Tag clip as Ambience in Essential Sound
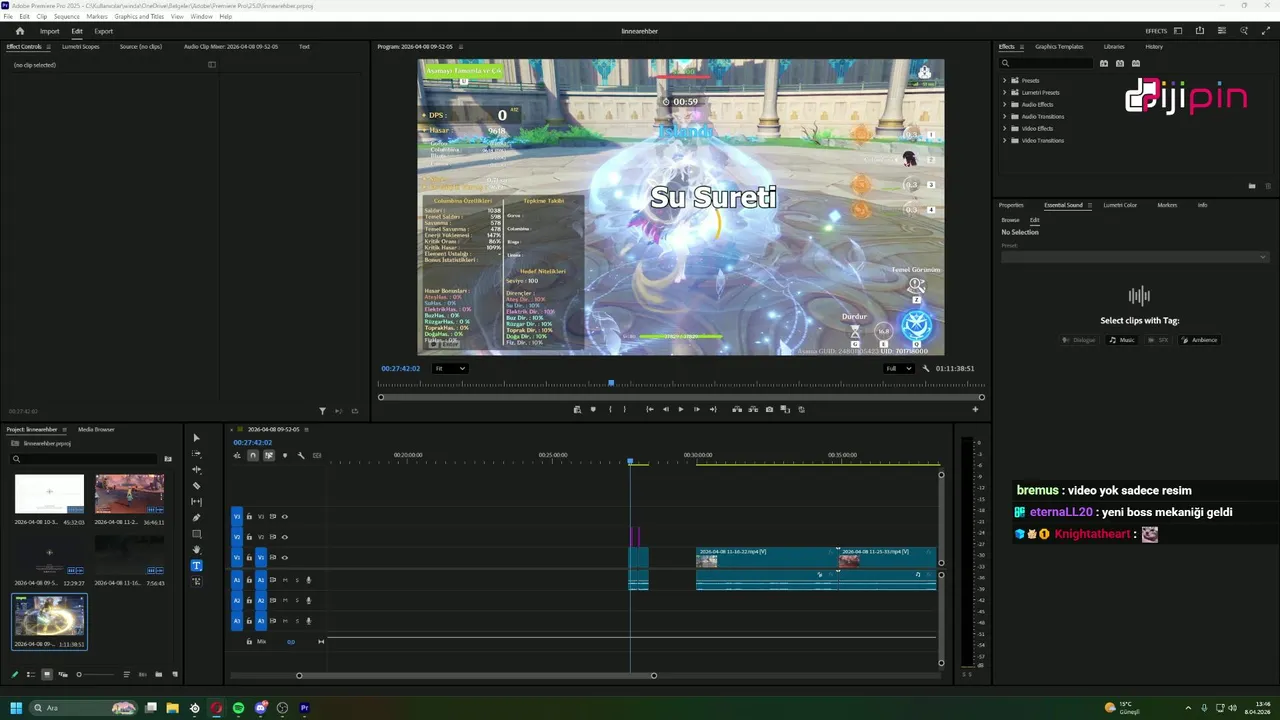 [x=1199, y=340]
